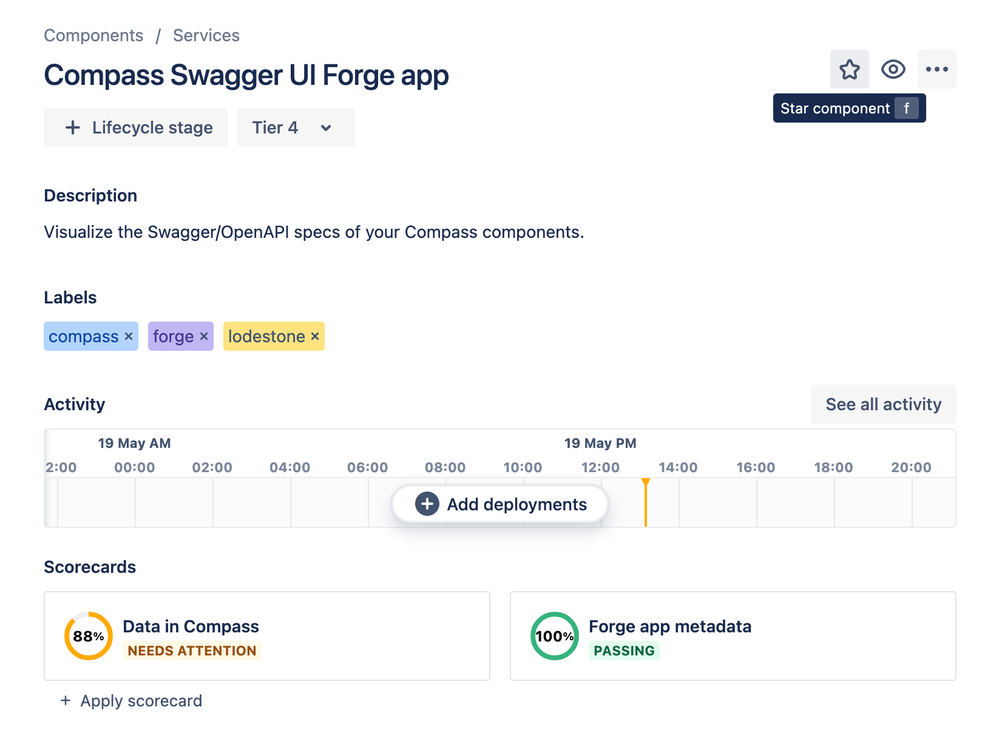
Task: Go to Services breadcrumb
Action: [206, 36]
